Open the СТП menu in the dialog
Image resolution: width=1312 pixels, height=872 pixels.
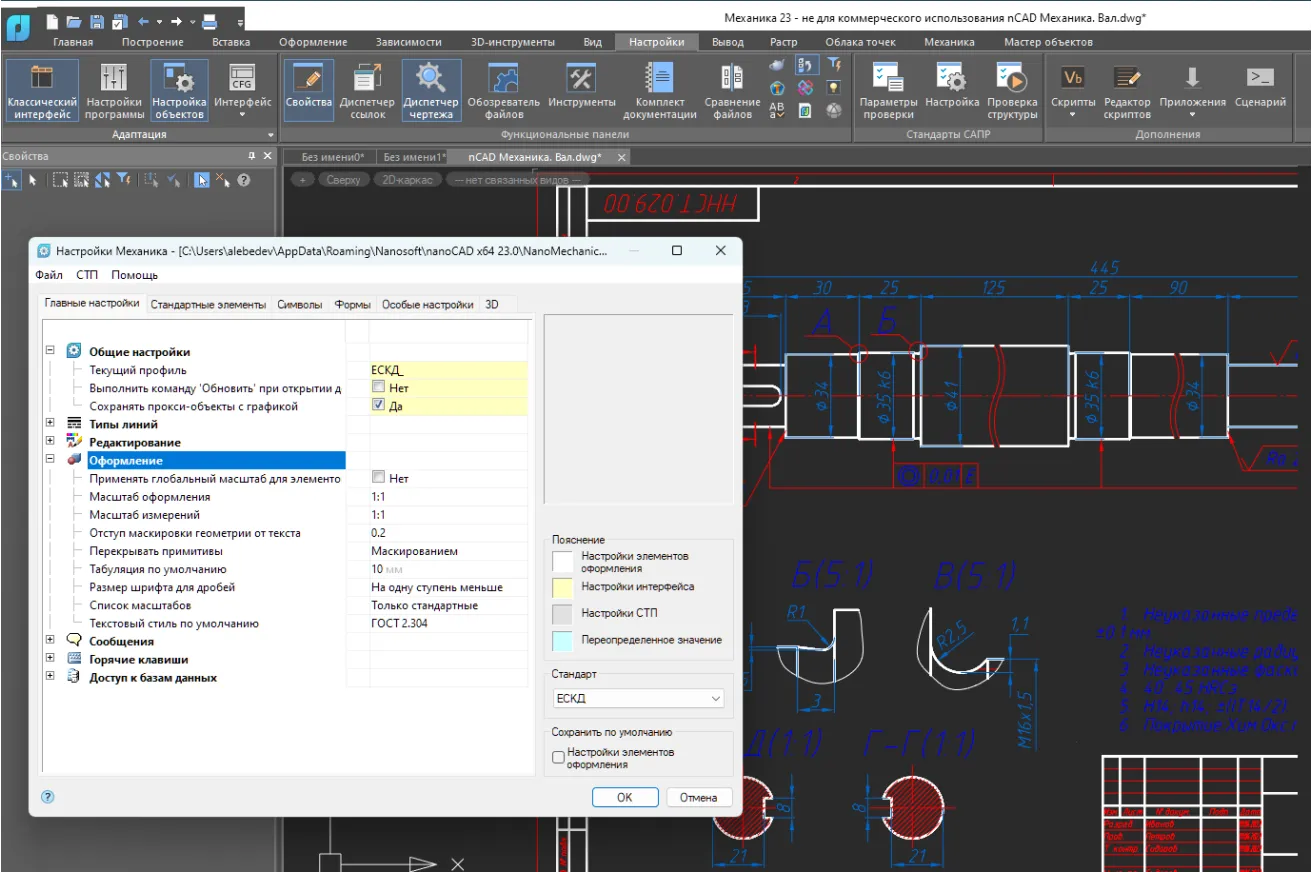click(87, 275)
